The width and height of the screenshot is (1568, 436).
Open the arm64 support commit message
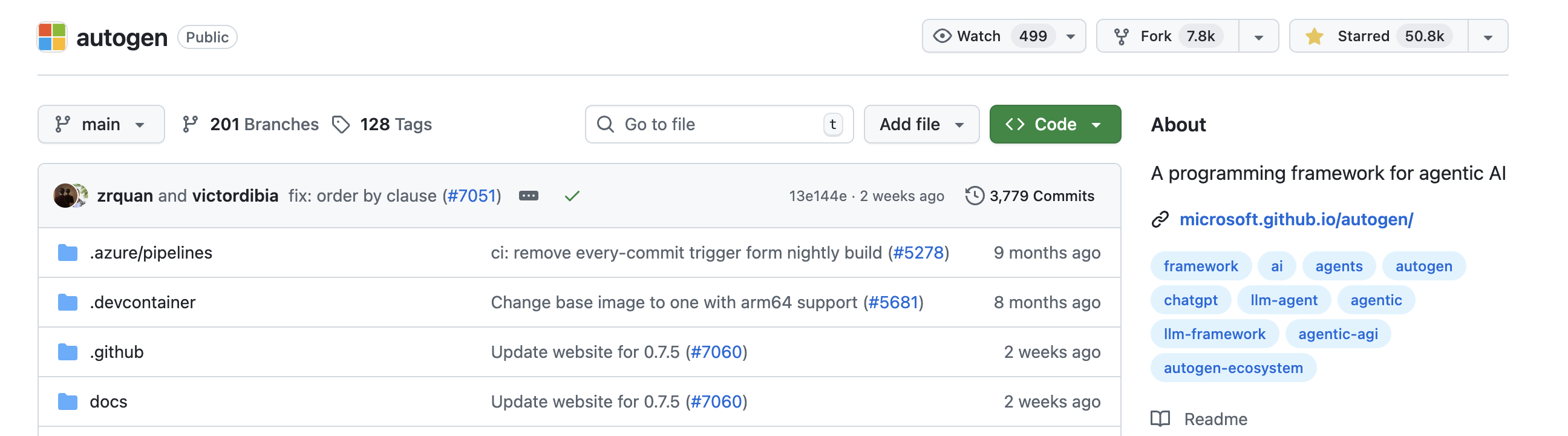tap(675, 303)
